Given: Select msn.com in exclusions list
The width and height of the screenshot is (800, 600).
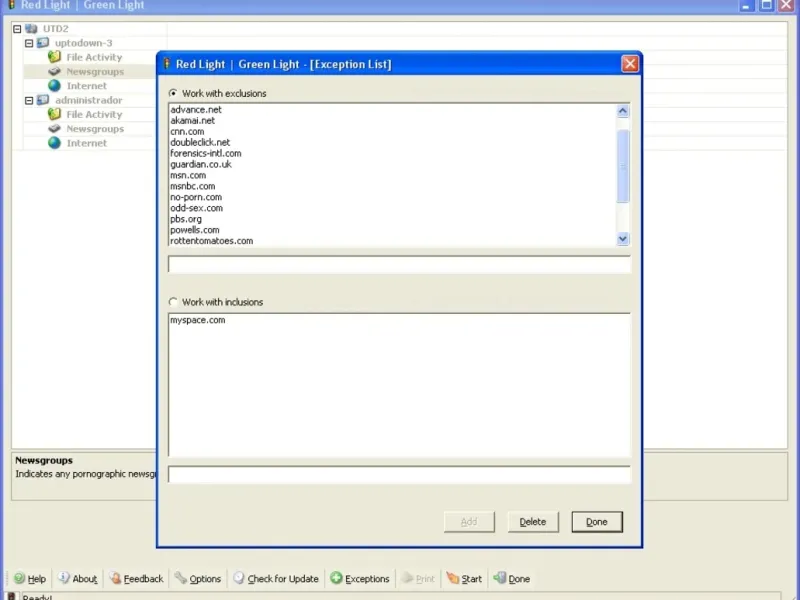Looking at the screenshot, I should coord(188,175).
